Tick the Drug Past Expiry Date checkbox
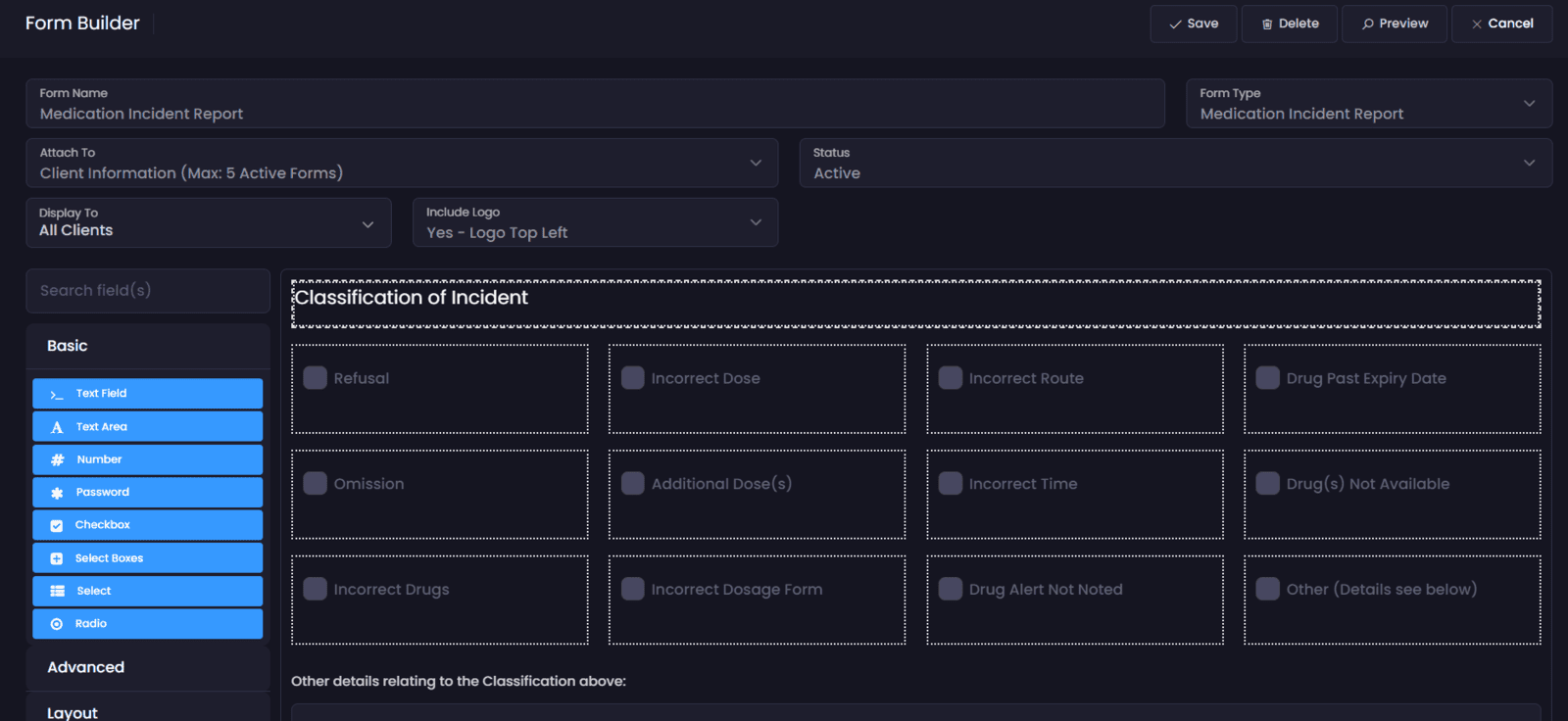 (x=1268, y=378)
